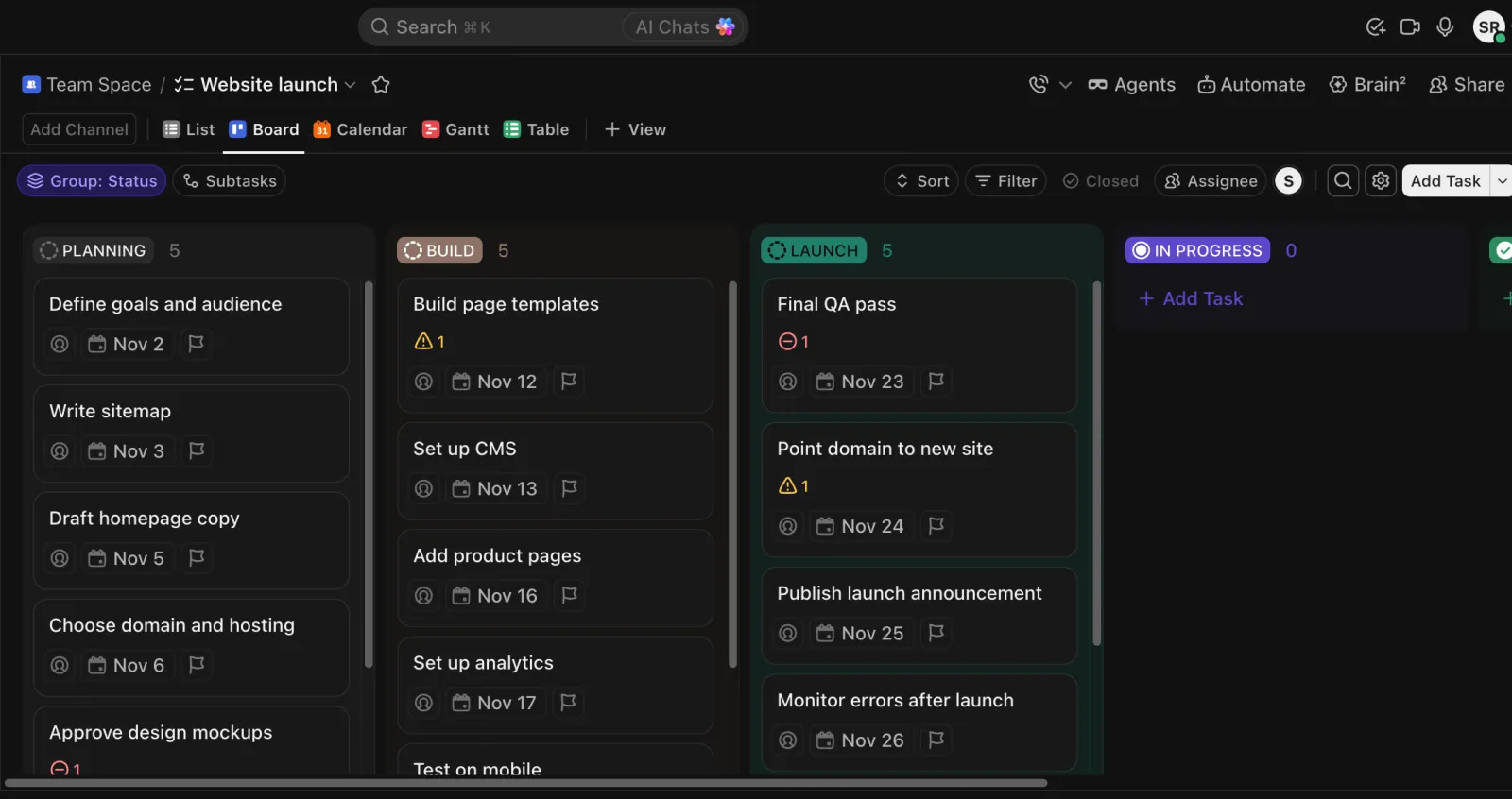1512x799 pixels.
Task: Click the favorite star icon next to Website launch
Action: coord(381,85)
